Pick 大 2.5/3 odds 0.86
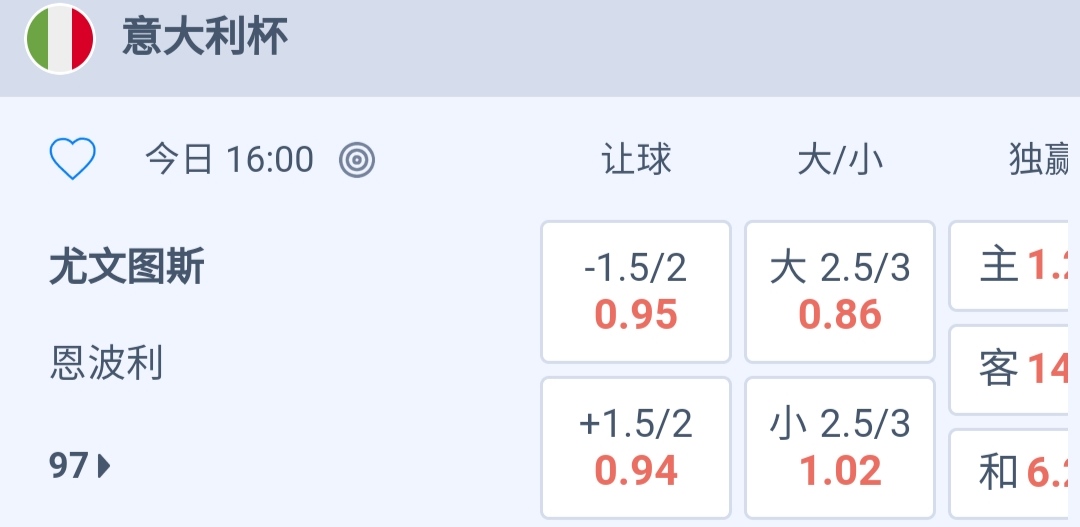1080x527 pixels. [x=840, y=292]
